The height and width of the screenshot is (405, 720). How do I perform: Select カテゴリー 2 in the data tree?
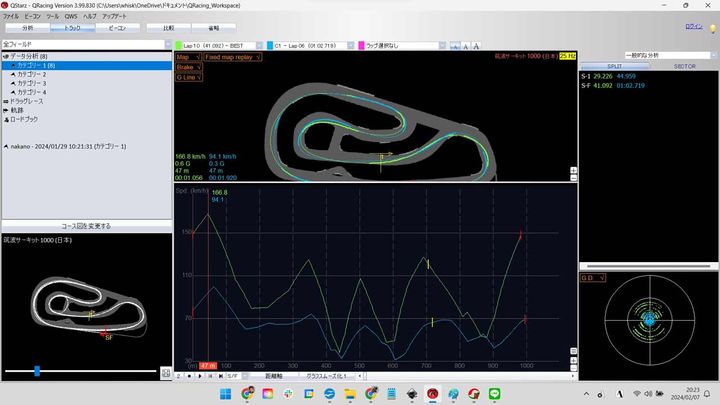(x=31, y=74)
